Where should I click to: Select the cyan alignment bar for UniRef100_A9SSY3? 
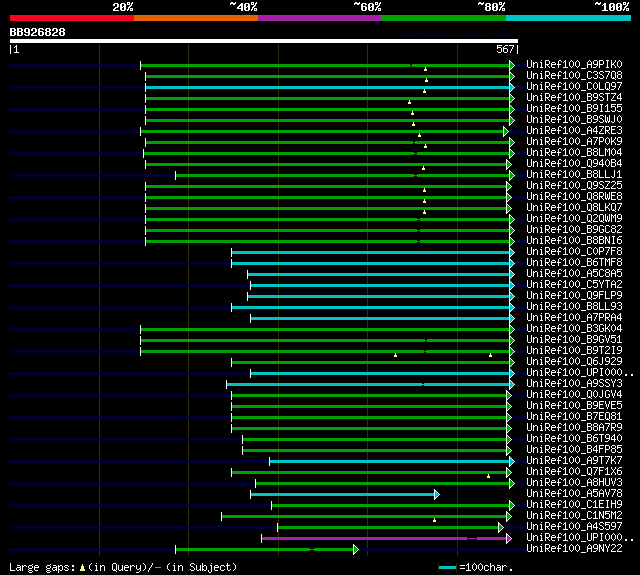[x=368, y=384]
